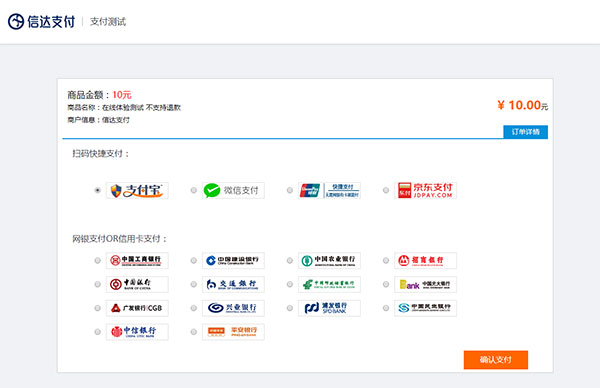This screenshot has width=600, height=388.
Task: Select the 中国工商银行 radio button
Action: tap(98, 261)
